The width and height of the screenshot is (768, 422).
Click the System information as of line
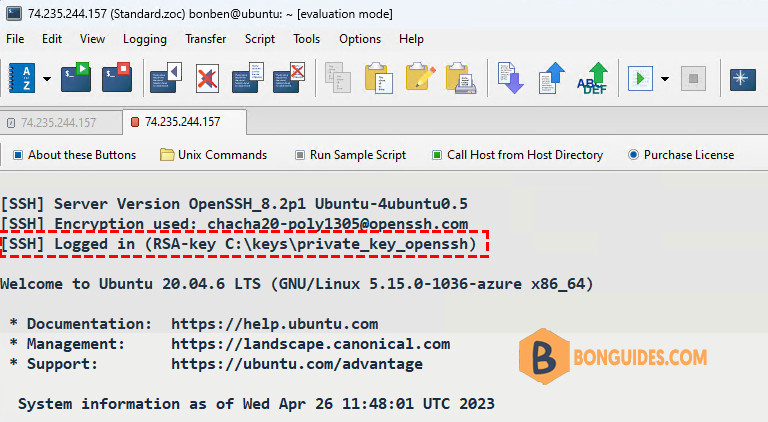(256, 403)
